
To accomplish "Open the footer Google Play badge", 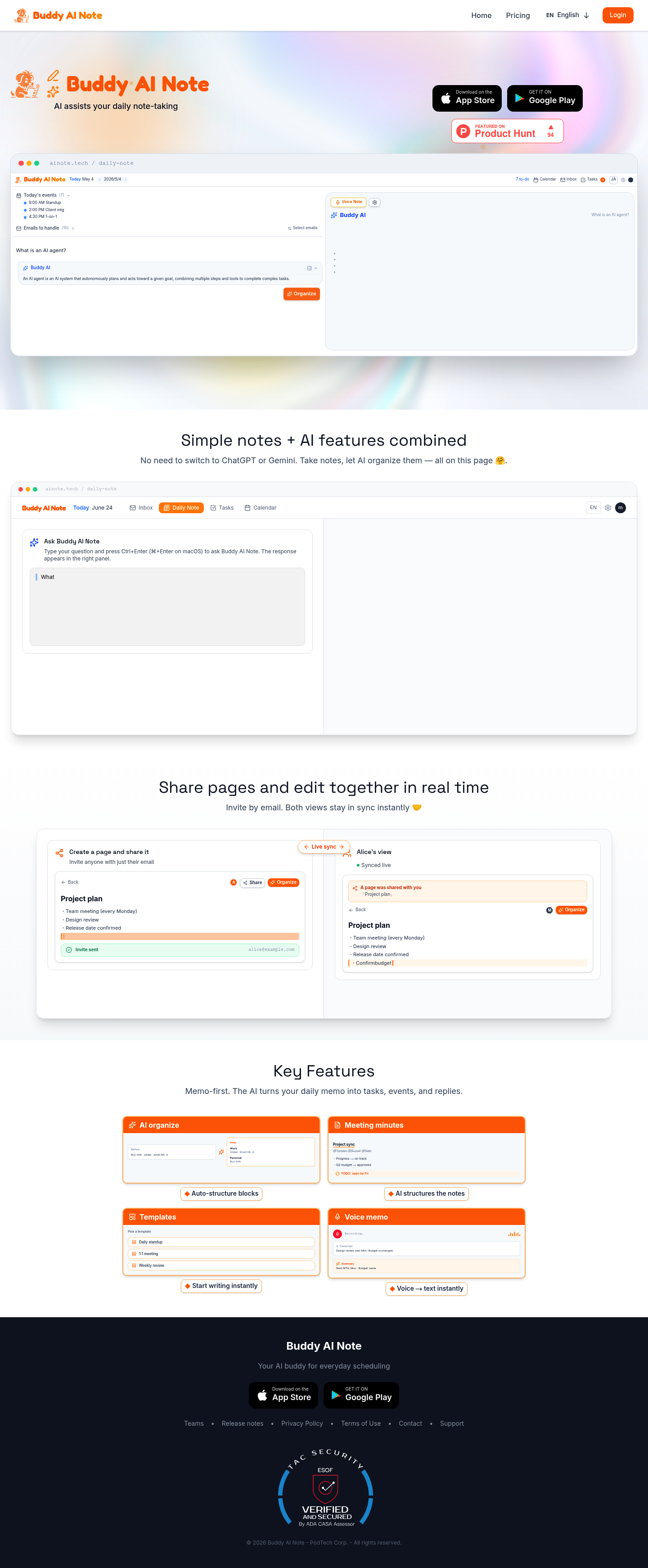I will (361, 1395).
